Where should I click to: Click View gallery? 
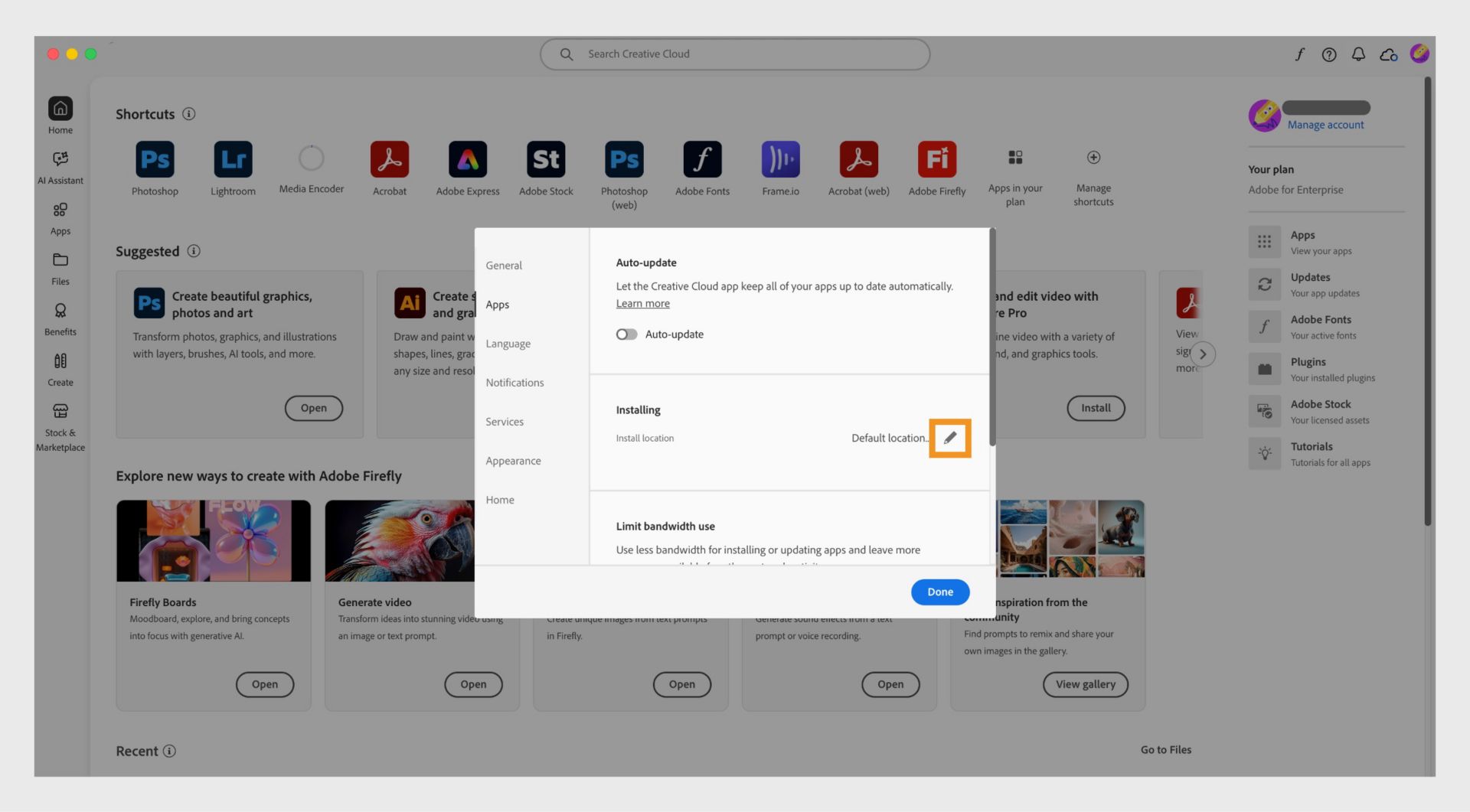(x=1085, y=684)
